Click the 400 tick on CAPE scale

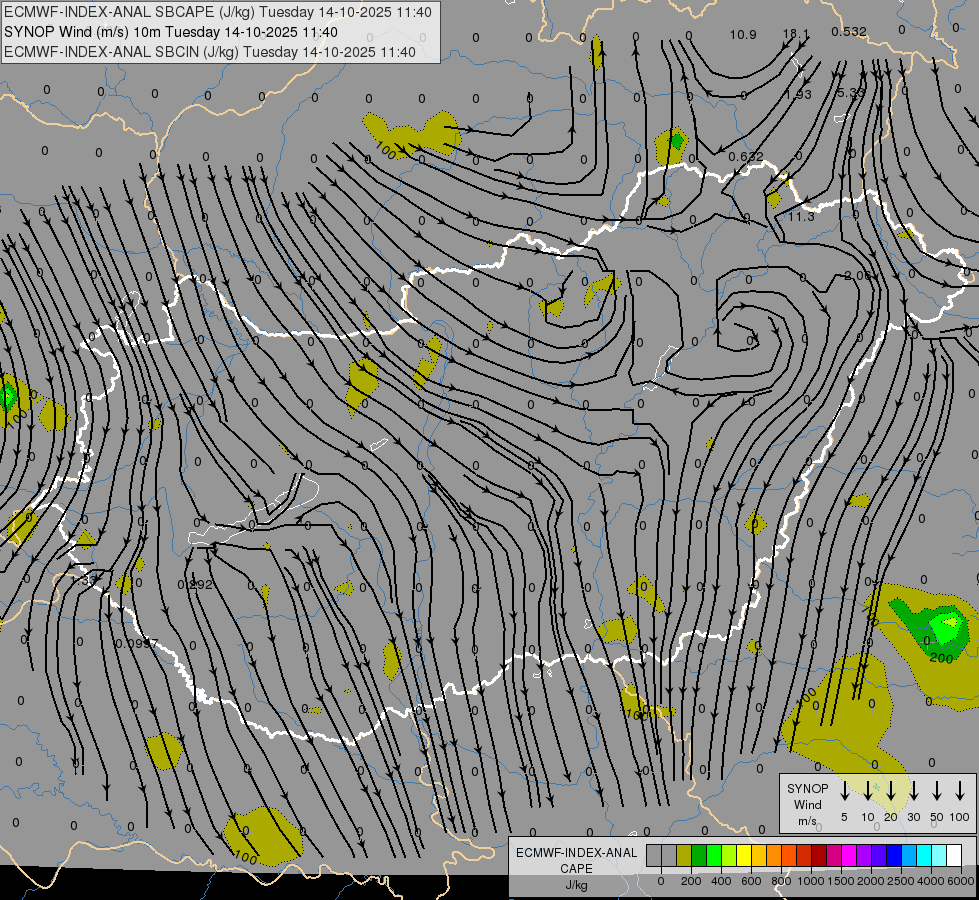click(x=721, y=881)
